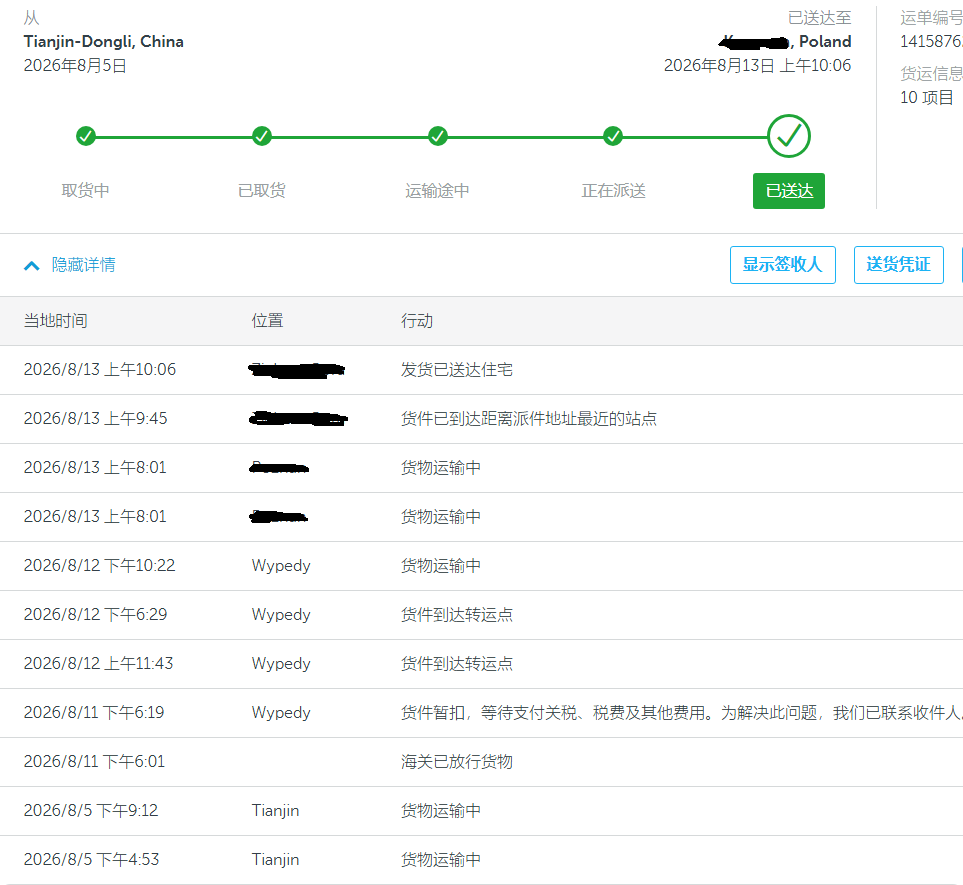963x885 pixels.
Task: Click origin text Tianjin-Dongli, China
Action: (x=104, y=41)
